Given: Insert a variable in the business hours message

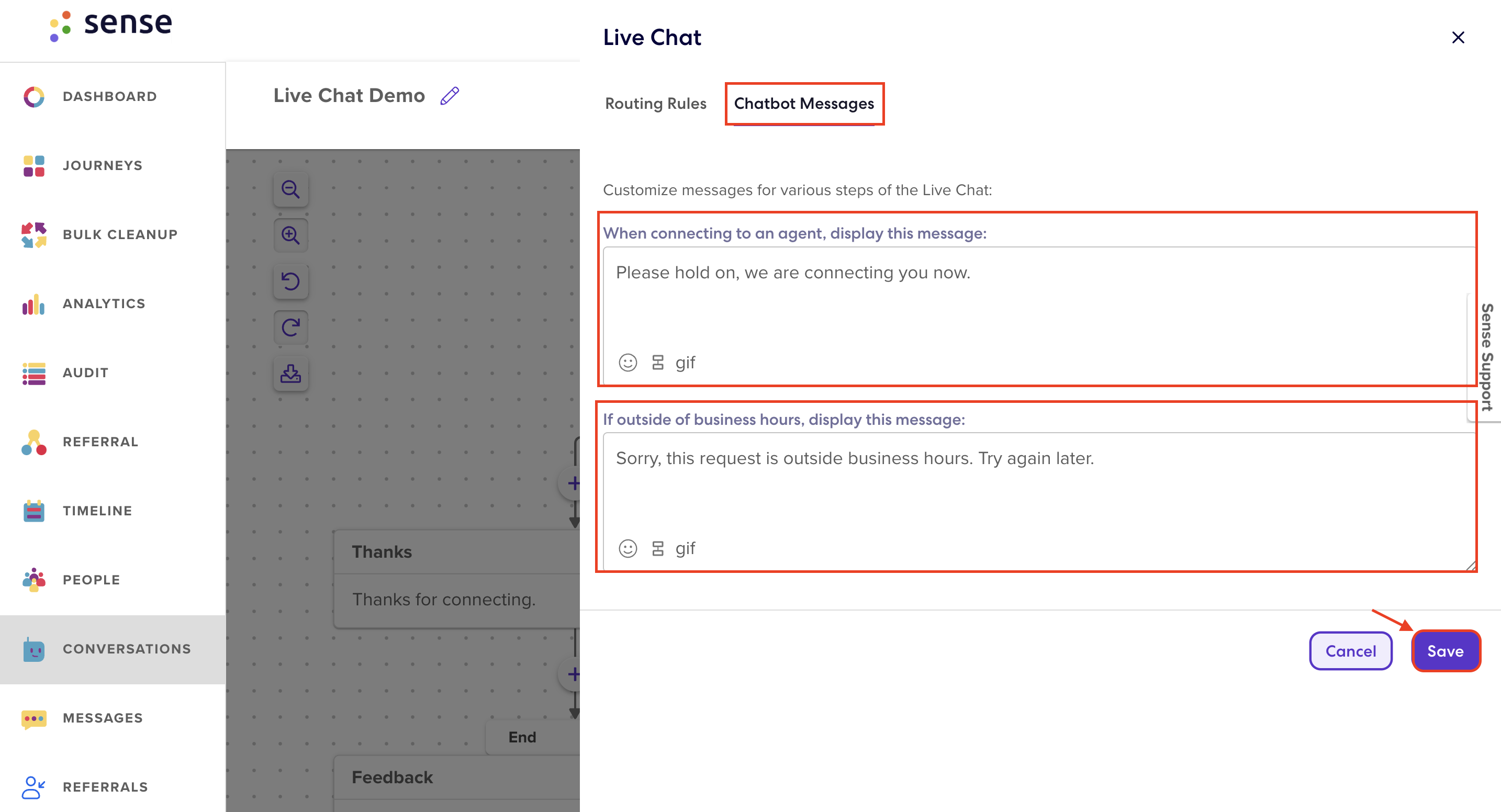Looking at the screenshot, I should 657,548.
